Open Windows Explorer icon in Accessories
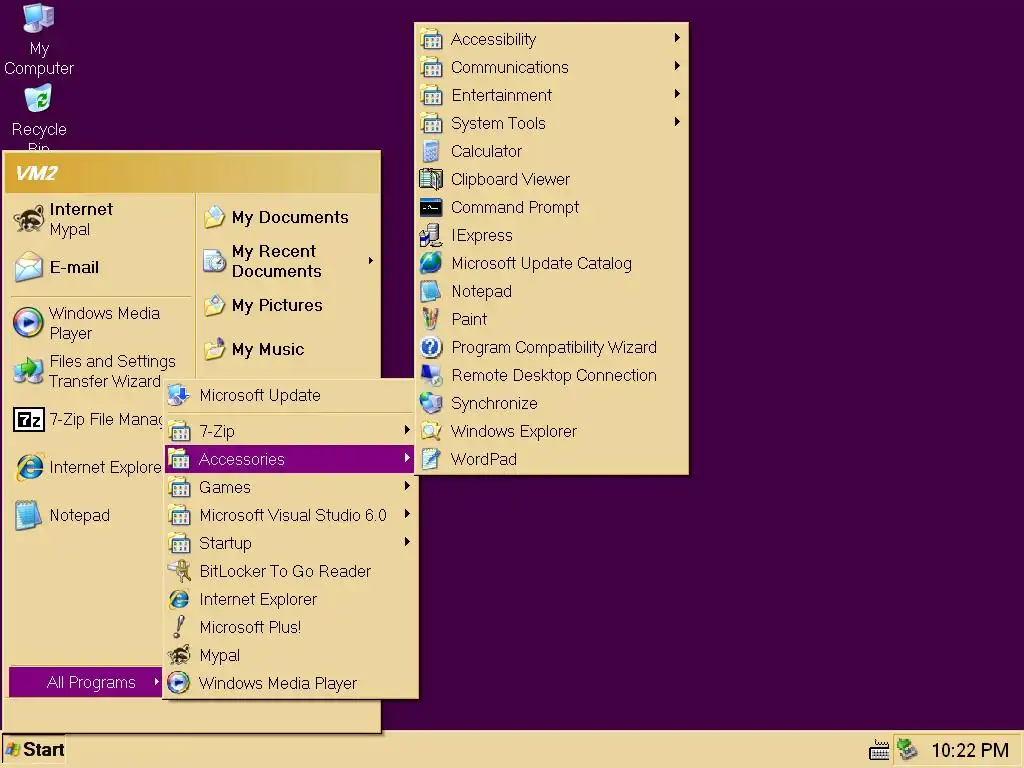Viewport: 1024px width, 768px height. pyautogui.click(x=431, y=431)
